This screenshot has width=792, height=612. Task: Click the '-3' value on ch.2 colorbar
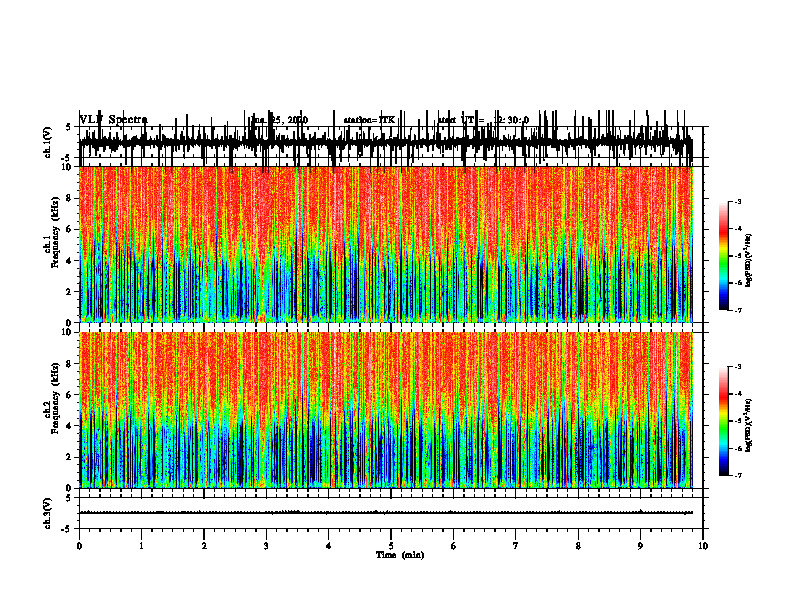pos(738,367)
